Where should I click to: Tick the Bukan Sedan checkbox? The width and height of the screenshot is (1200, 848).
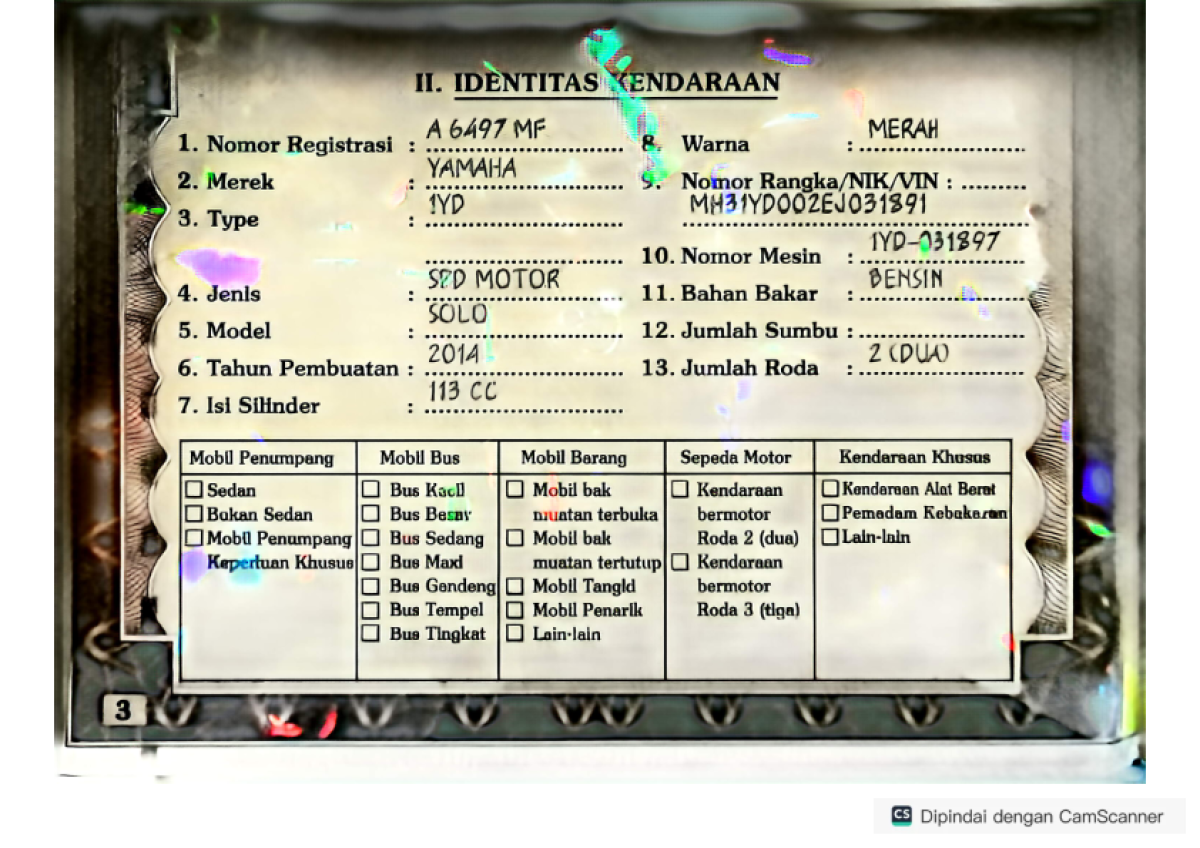[x=194, y=514]
